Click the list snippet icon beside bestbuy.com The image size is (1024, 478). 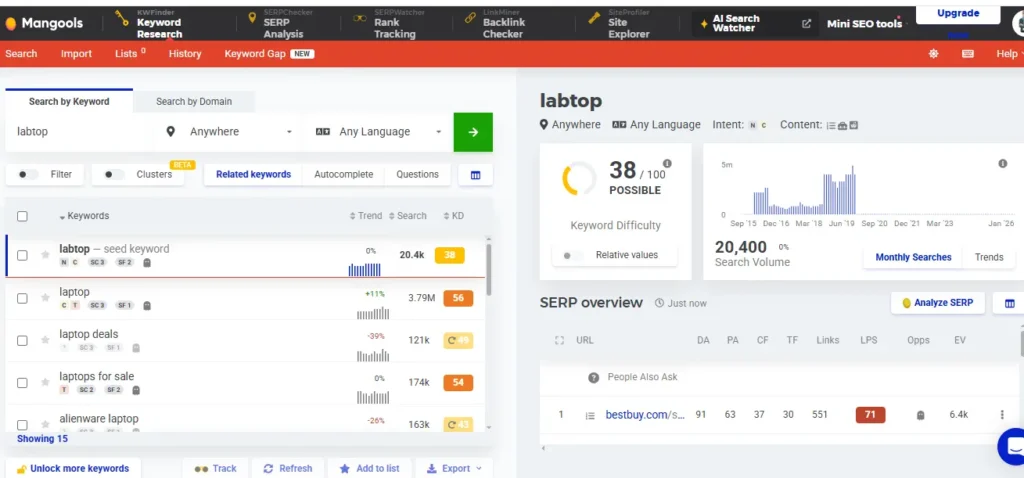(590, 415)
